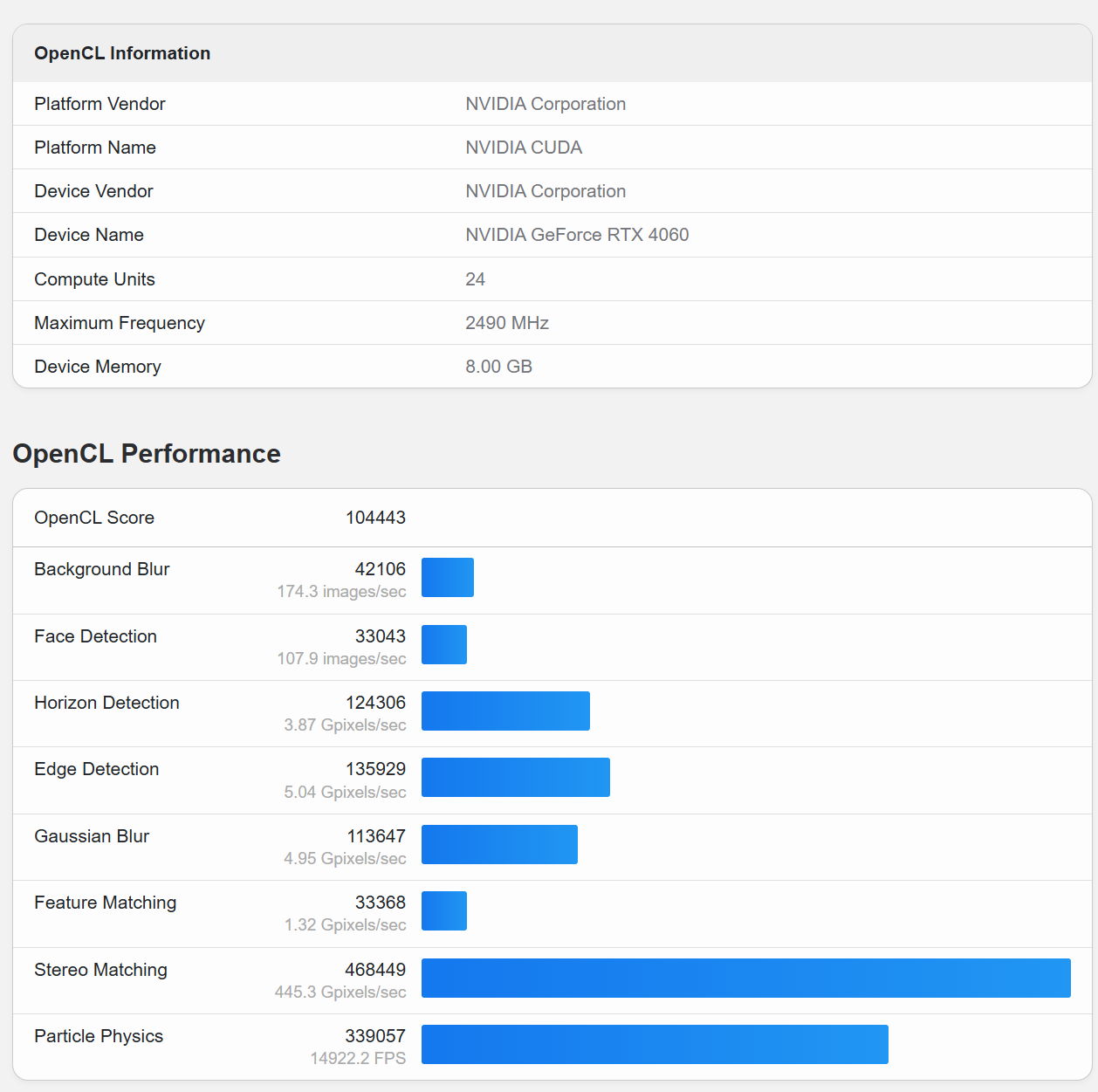This screenshot has width=1098, height=1092.
Task: Click the OpenCL Information section header
Action: pyautogui.click(x=122, y=53)
